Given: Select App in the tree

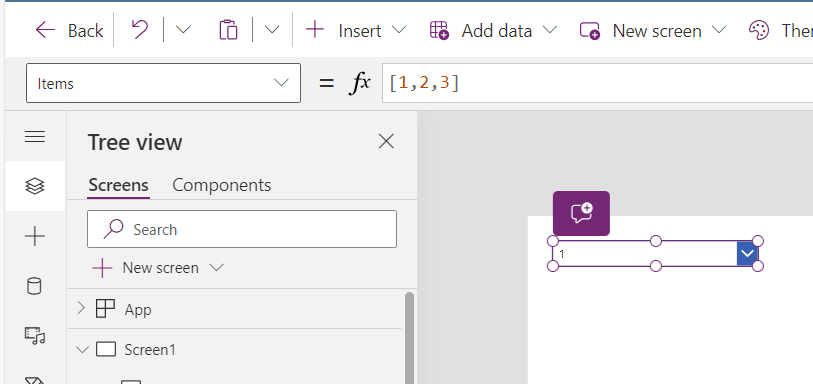Looking at the screenshot, I should [x=137, y=309].
